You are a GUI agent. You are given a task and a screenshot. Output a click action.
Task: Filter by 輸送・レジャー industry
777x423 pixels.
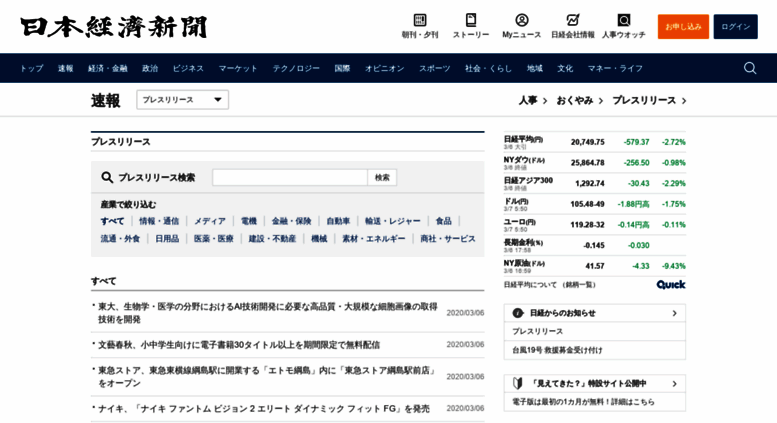coord(392,221)
